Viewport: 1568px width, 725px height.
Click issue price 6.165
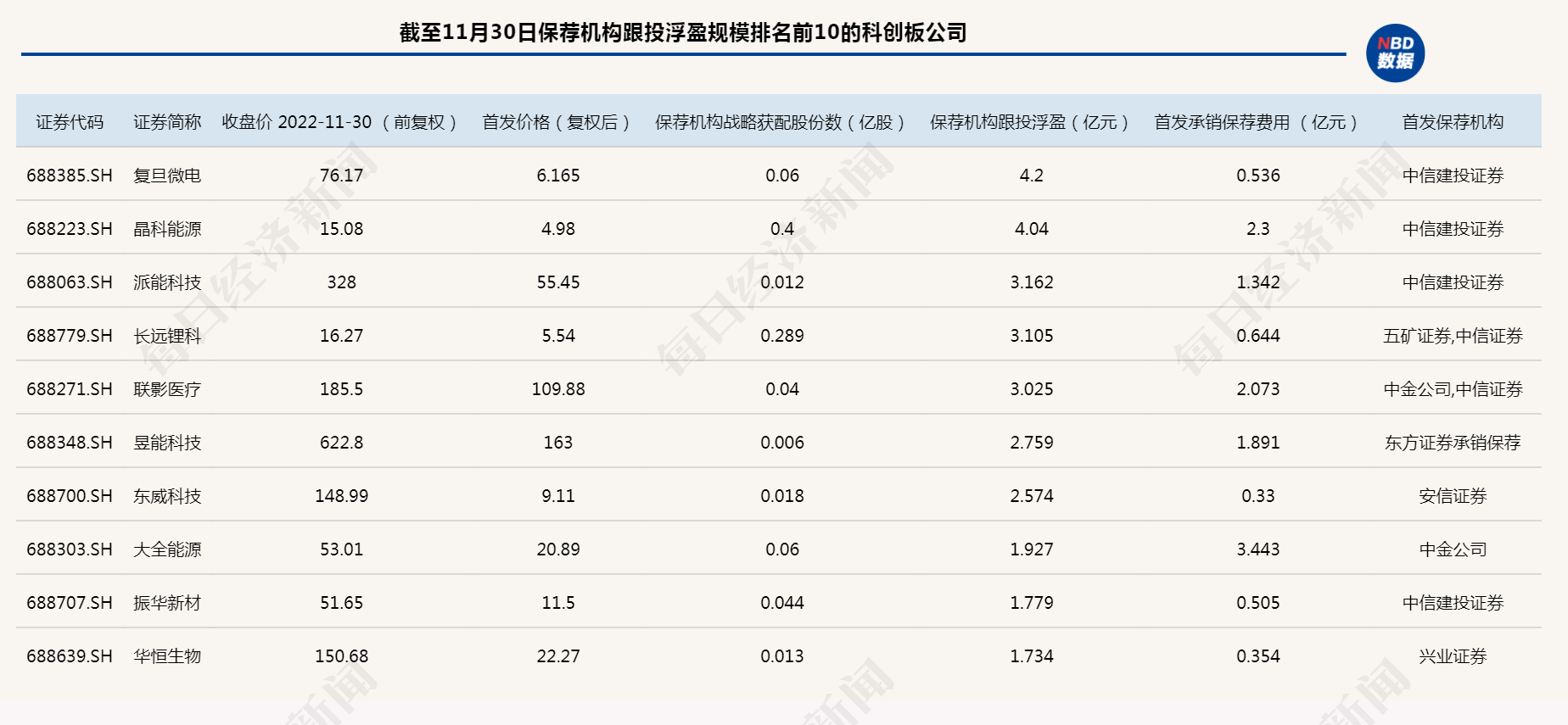pyautogui.click(x=558, y=176)
